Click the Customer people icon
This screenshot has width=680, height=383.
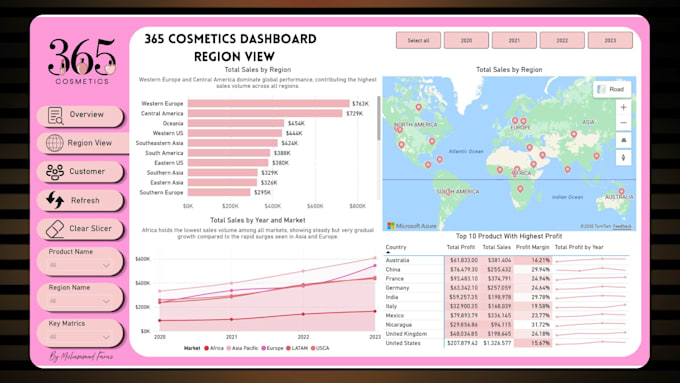tap(55, 172)
